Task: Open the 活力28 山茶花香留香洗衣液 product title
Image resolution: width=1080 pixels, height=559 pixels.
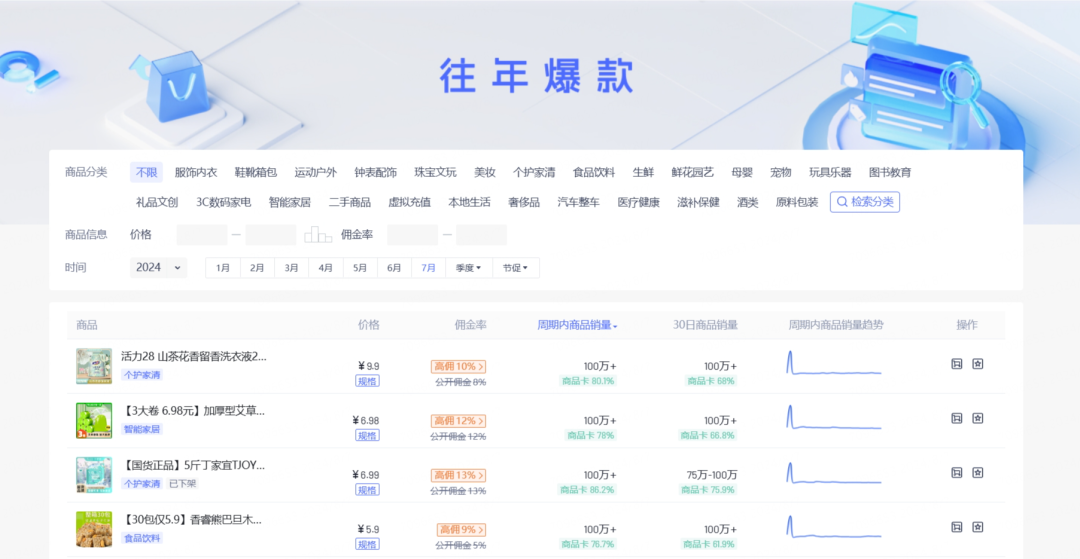Action: click(194, 357)
